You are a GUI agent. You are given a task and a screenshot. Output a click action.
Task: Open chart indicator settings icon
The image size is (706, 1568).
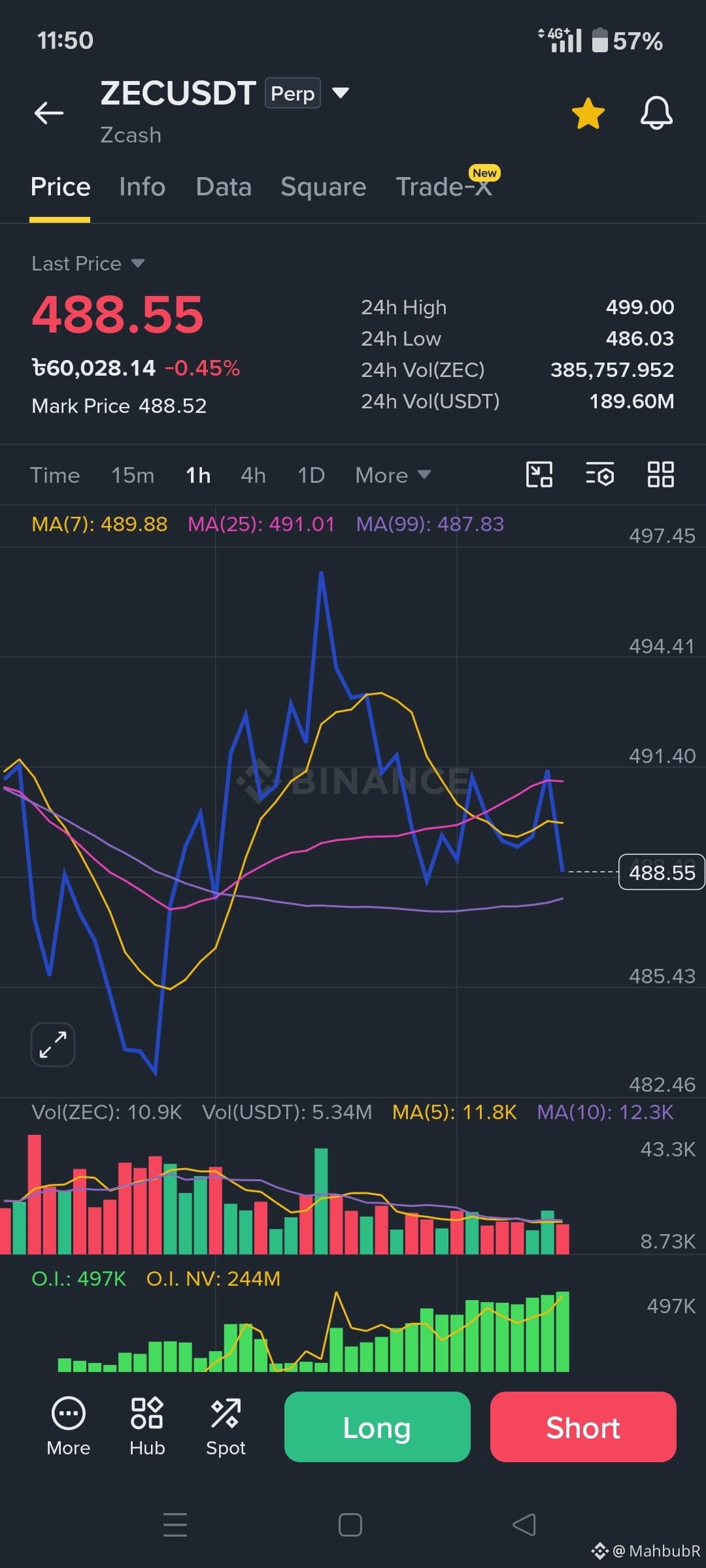[599, 474]
